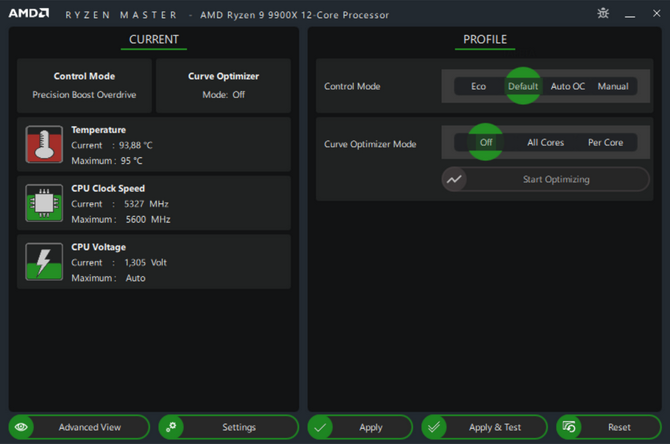
Task: Click the CPU Clock Speed heading
Action: click(108, 188)
